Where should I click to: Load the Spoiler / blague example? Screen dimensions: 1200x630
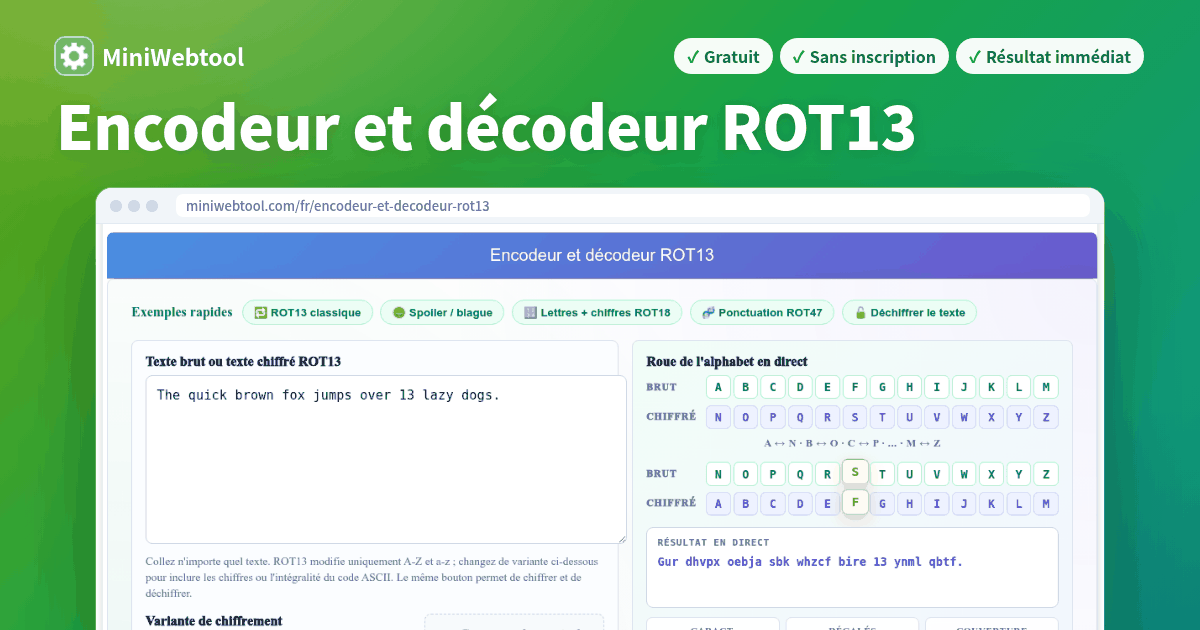click(x=442, y=312)
